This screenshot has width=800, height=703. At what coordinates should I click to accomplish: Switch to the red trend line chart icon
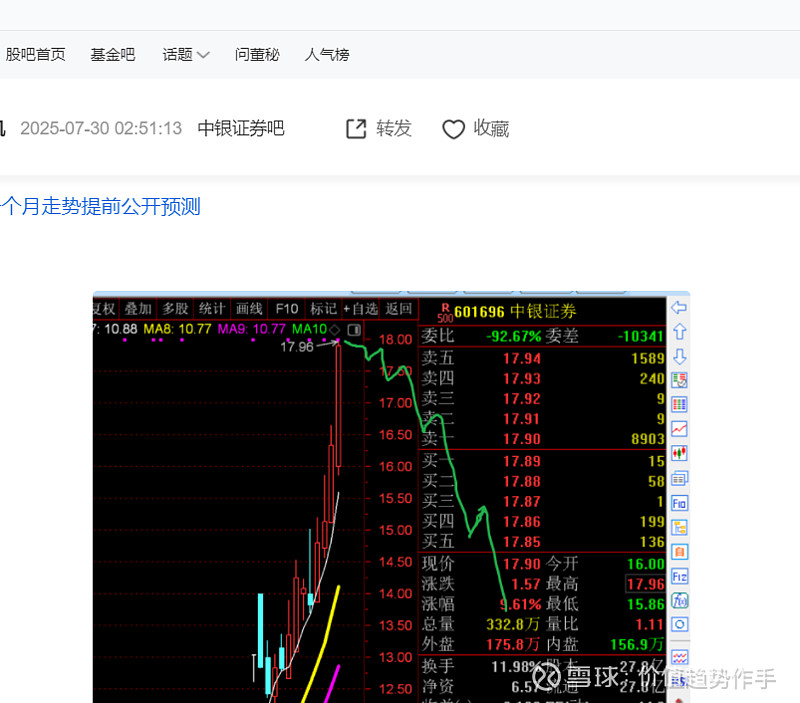[679, 429]
